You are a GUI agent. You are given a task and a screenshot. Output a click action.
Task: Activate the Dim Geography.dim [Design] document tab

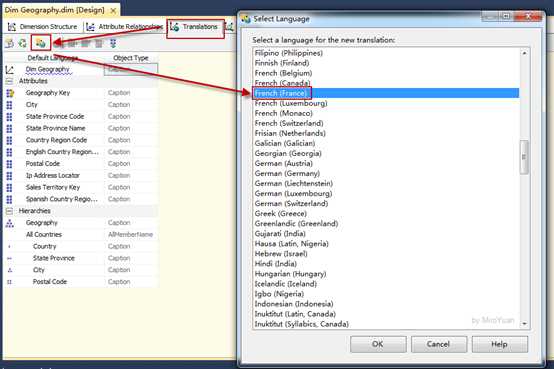click(x=54, y=10)
